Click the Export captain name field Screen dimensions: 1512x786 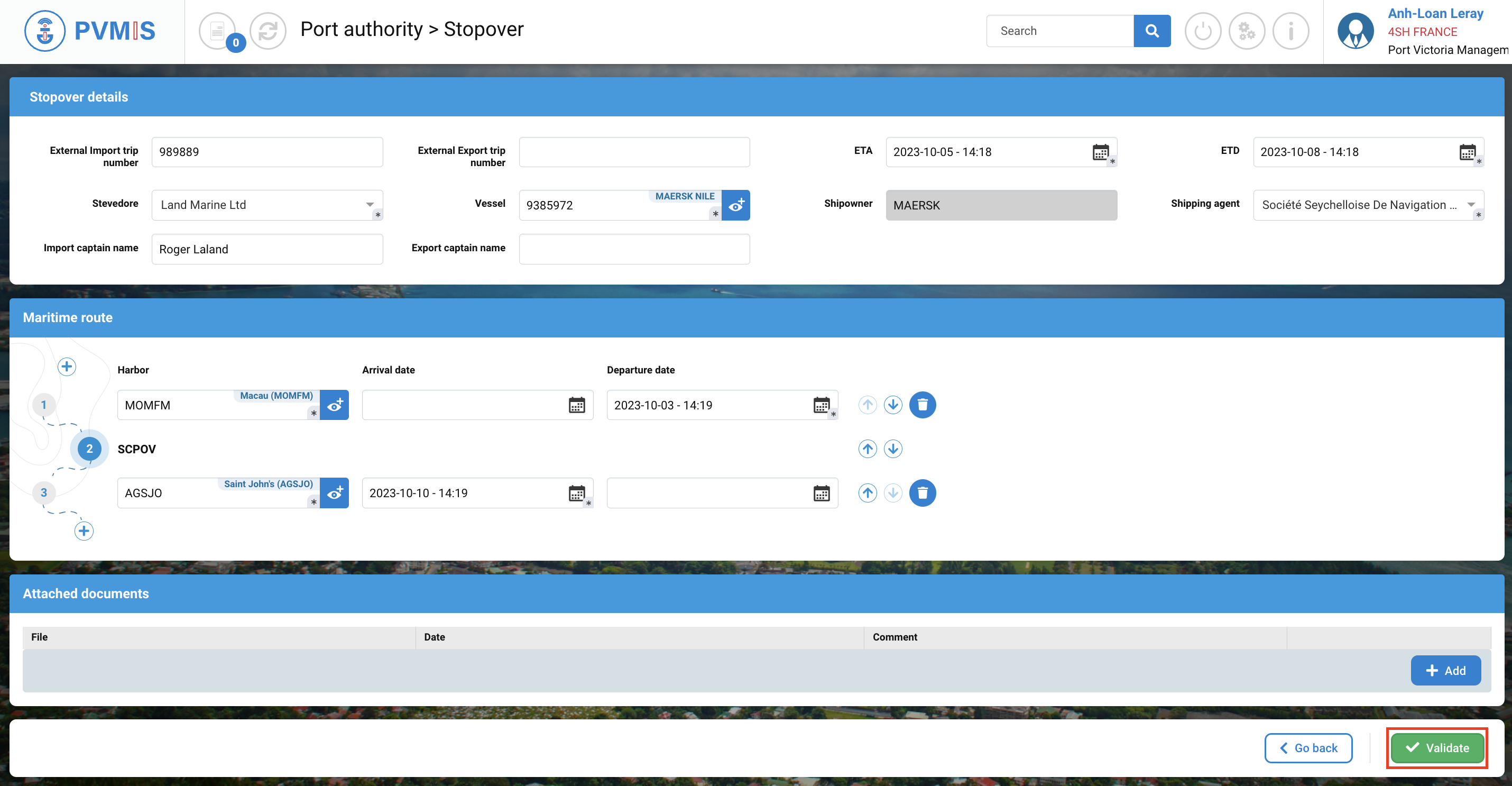tap(634, 249)
